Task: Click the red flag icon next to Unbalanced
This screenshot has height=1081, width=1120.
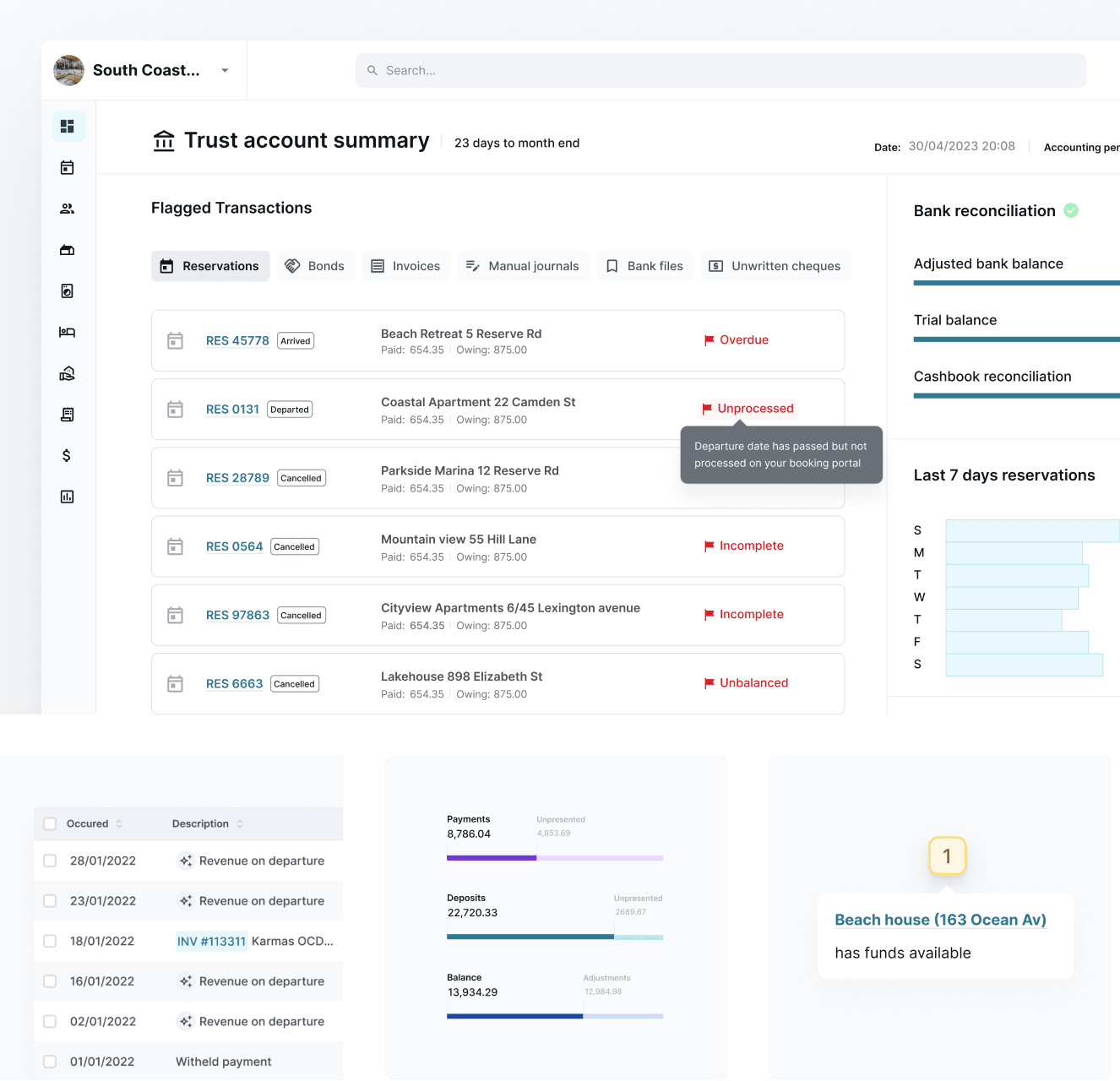Action: click(x=710, y=683)
